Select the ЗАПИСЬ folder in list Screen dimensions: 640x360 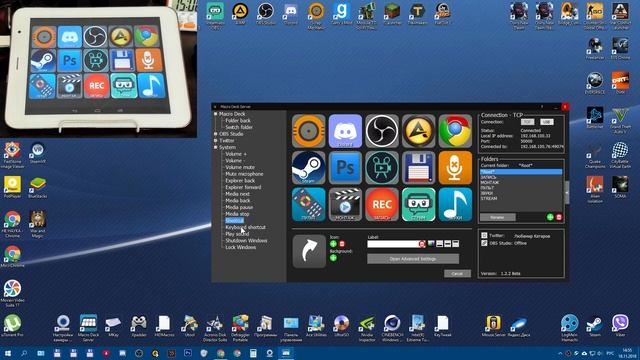521,177
